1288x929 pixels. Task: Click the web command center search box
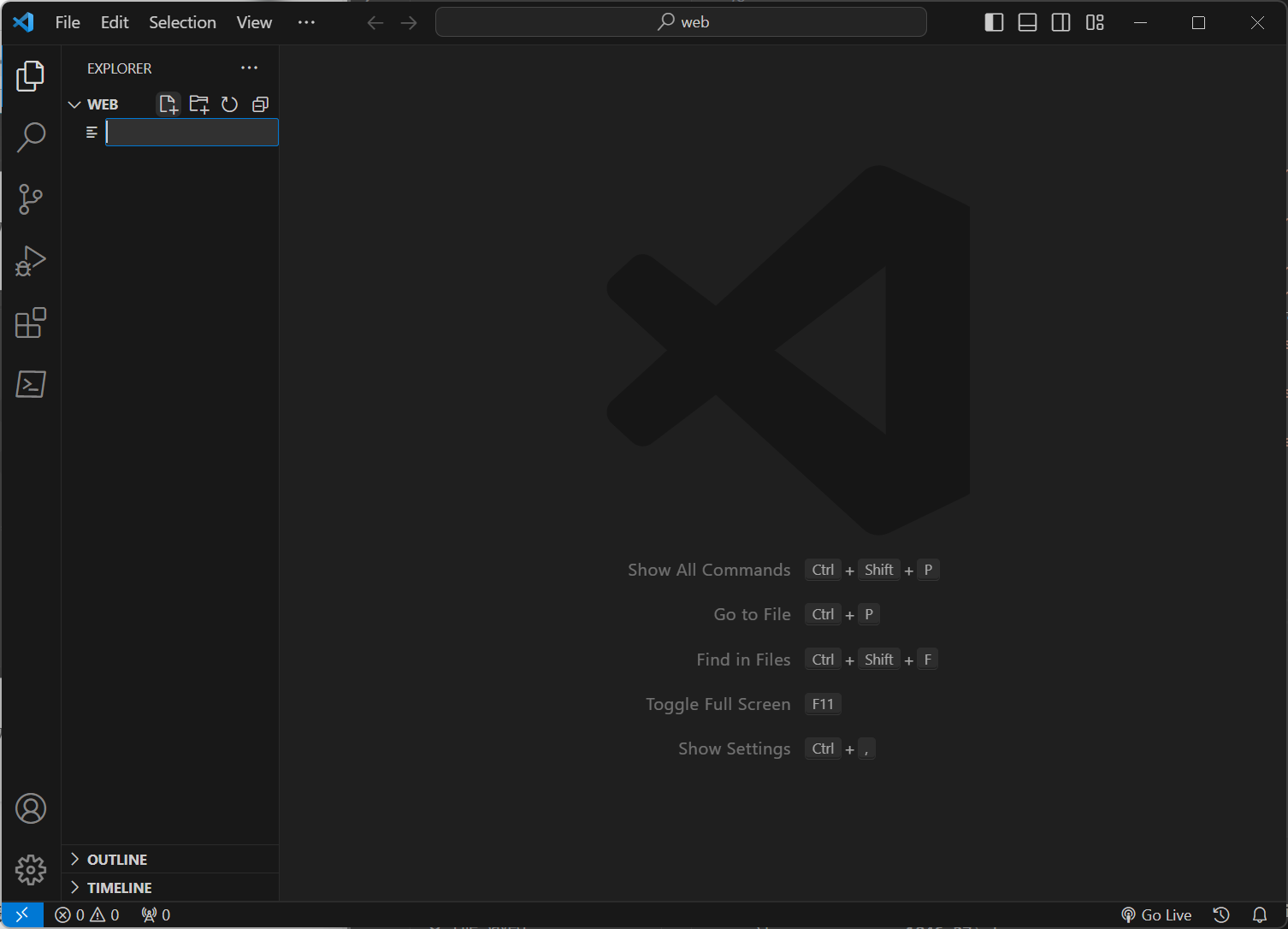681,22
